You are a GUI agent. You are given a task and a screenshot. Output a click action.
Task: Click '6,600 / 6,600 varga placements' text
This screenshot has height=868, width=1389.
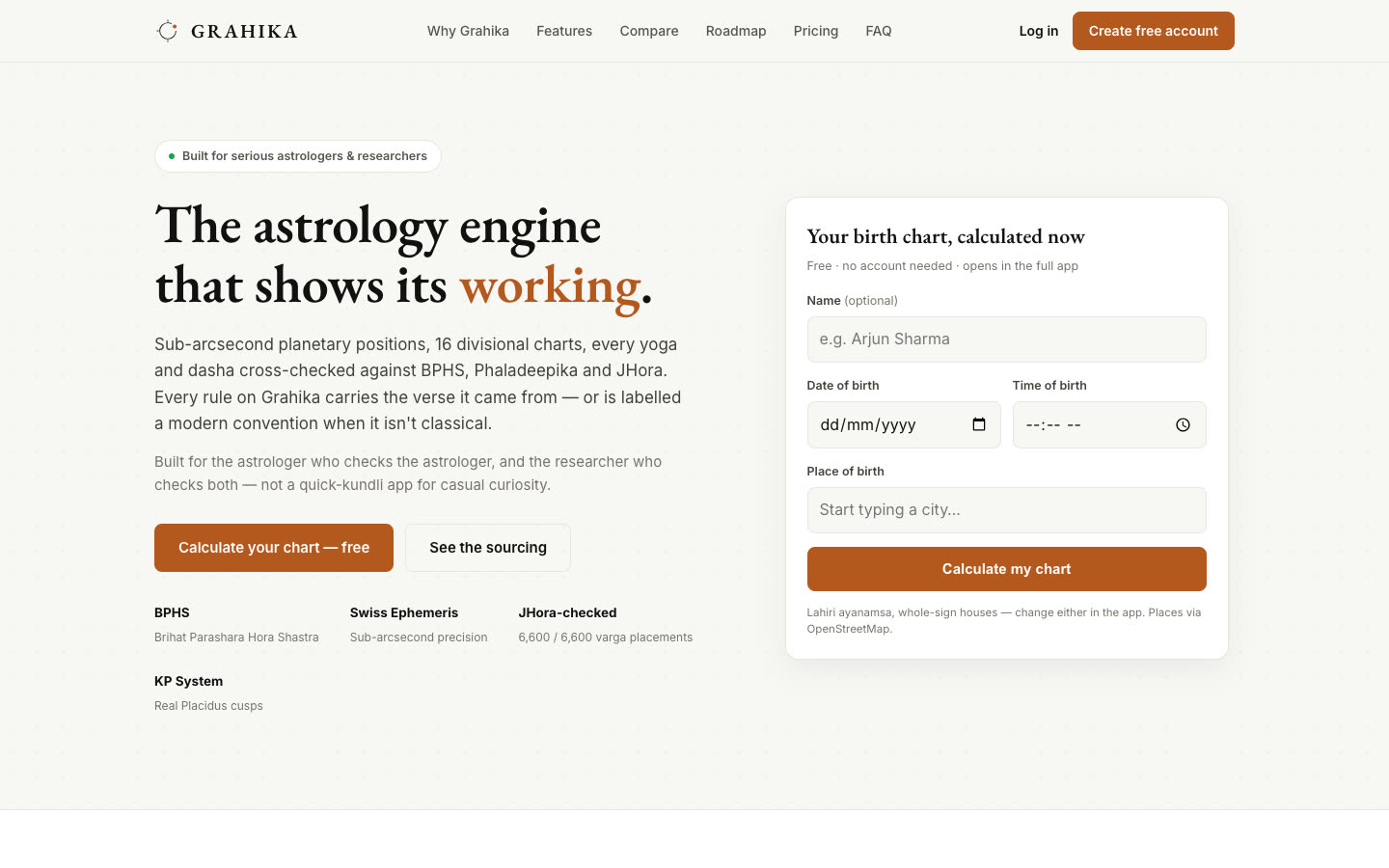click(606, 637)
